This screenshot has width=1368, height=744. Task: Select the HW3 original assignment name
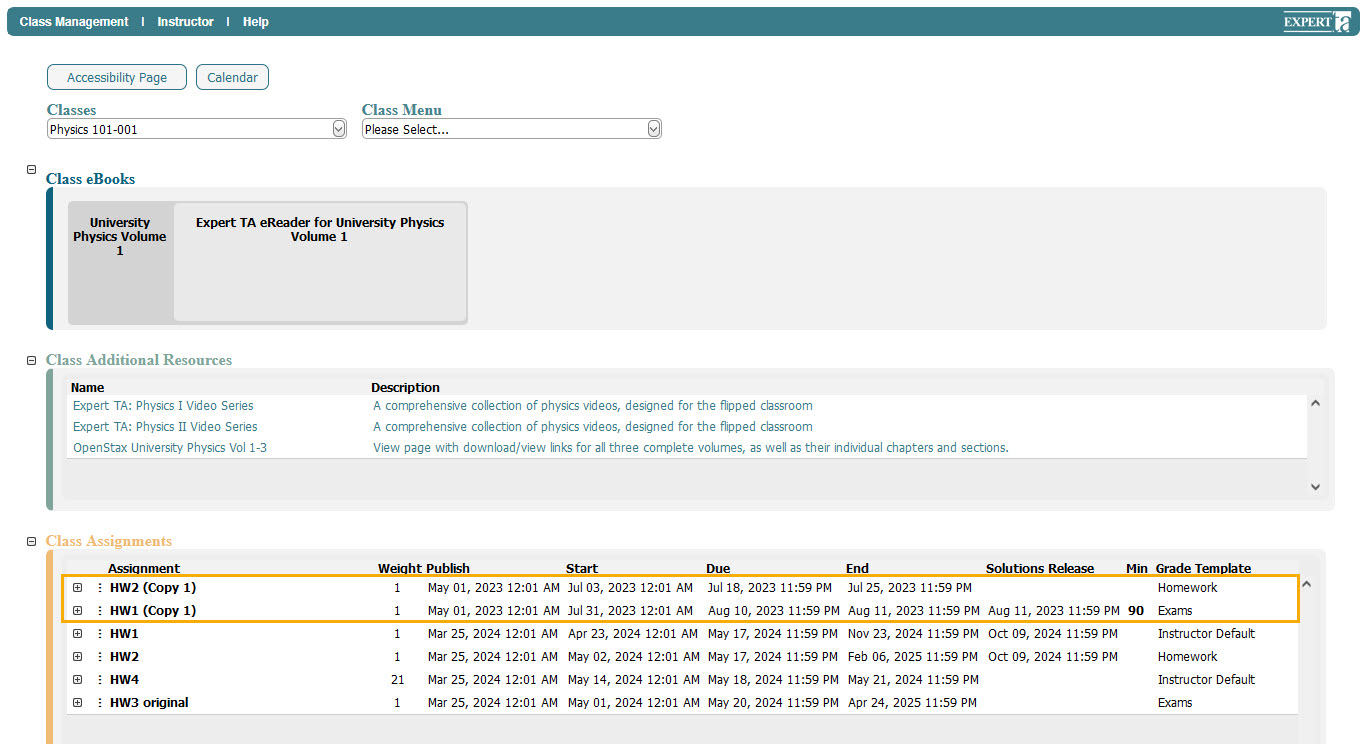click(x=149, y=703)
